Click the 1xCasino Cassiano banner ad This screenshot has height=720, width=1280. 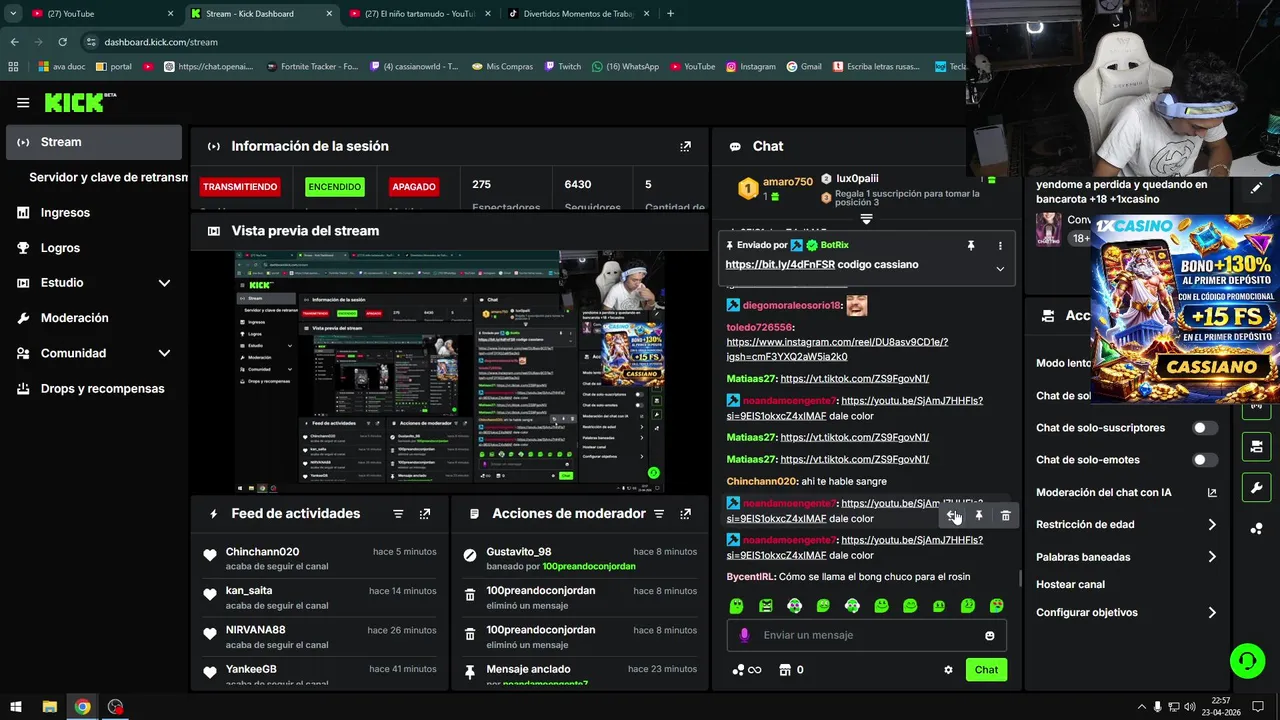[x=1185, y=308]
